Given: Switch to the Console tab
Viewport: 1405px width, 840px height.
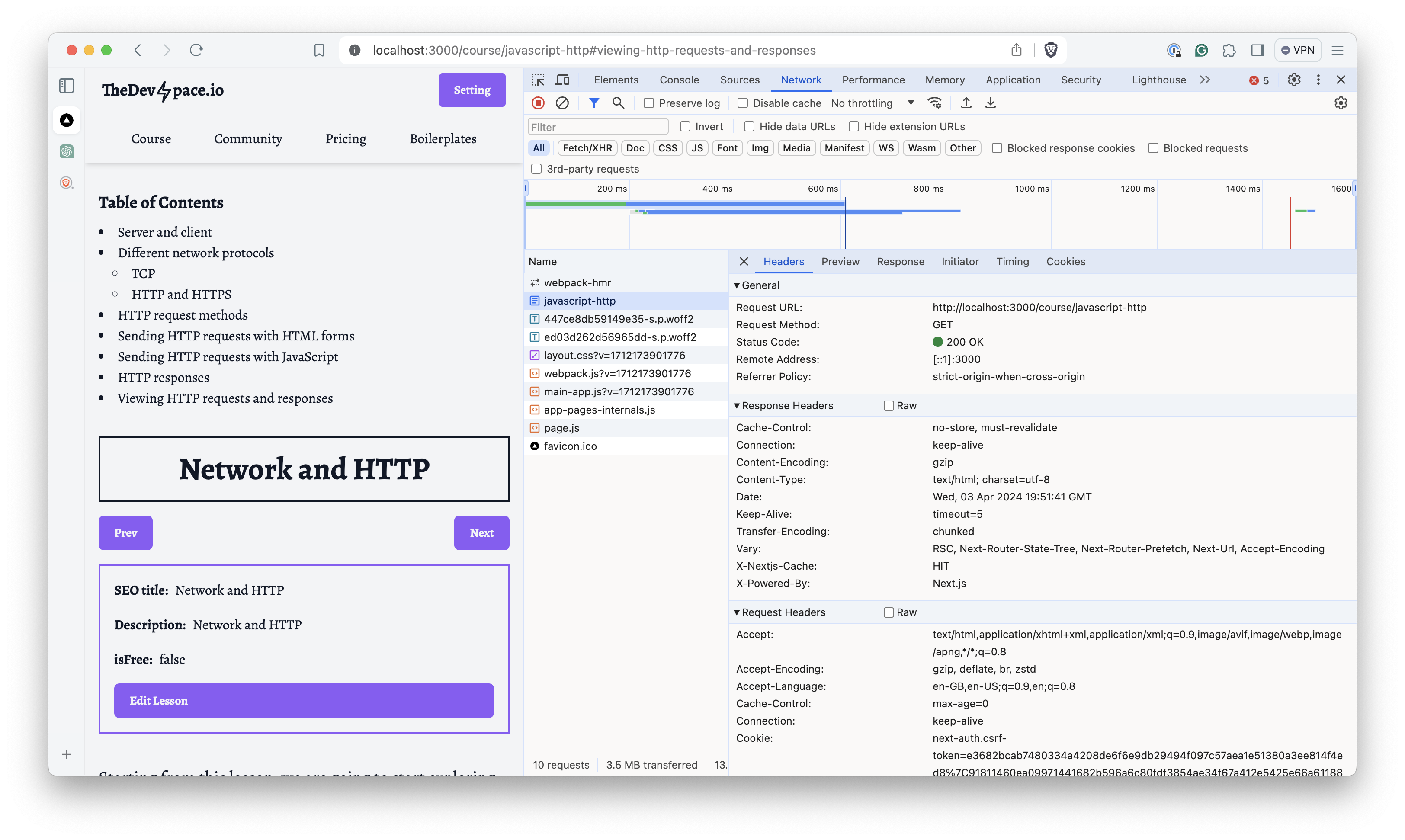Looking at the screenshot, I should [679, 80].
